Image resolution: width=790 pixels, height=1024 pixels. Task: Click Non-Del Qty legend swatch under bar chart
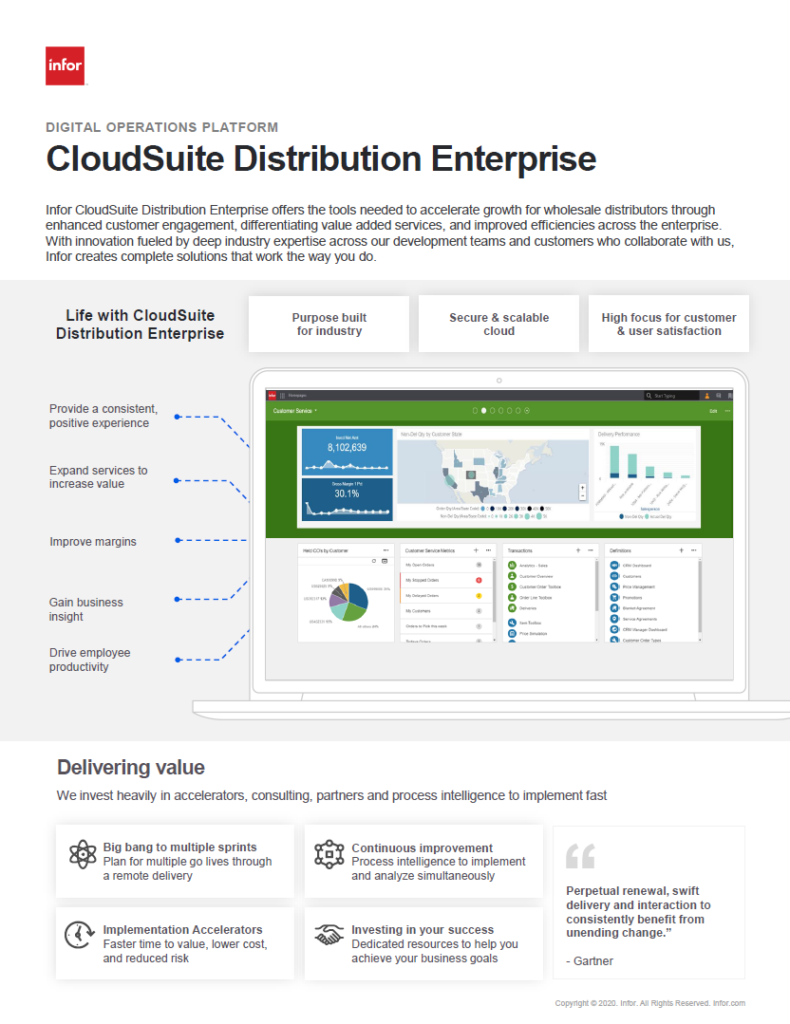pyautogui.click(x=622, y=516)
